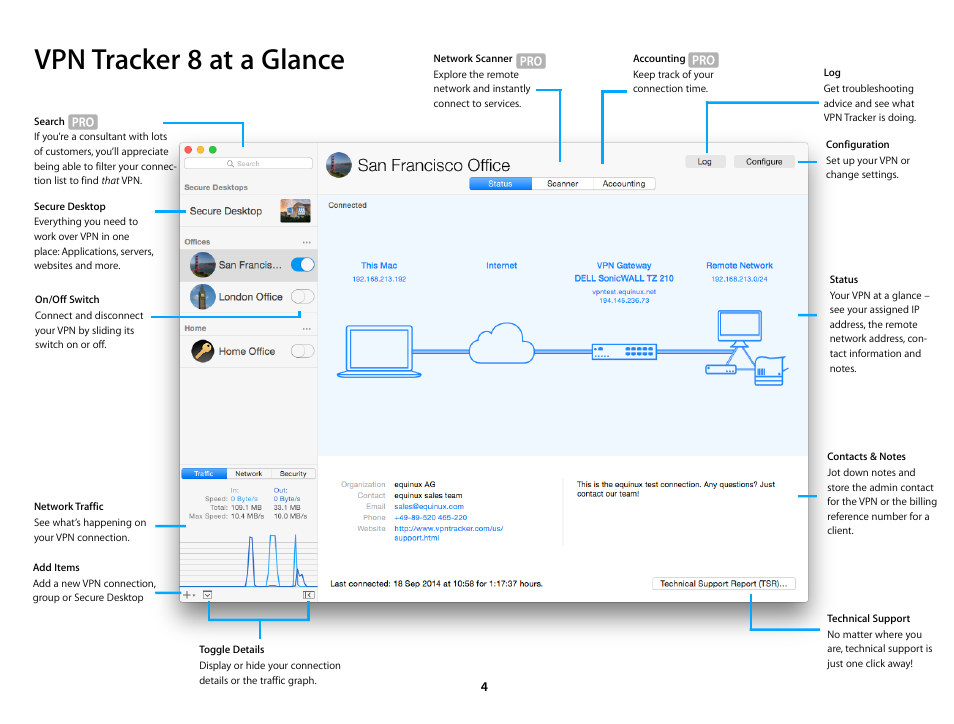
Task: Click the This Mac label
Action: tap(379, 266)
